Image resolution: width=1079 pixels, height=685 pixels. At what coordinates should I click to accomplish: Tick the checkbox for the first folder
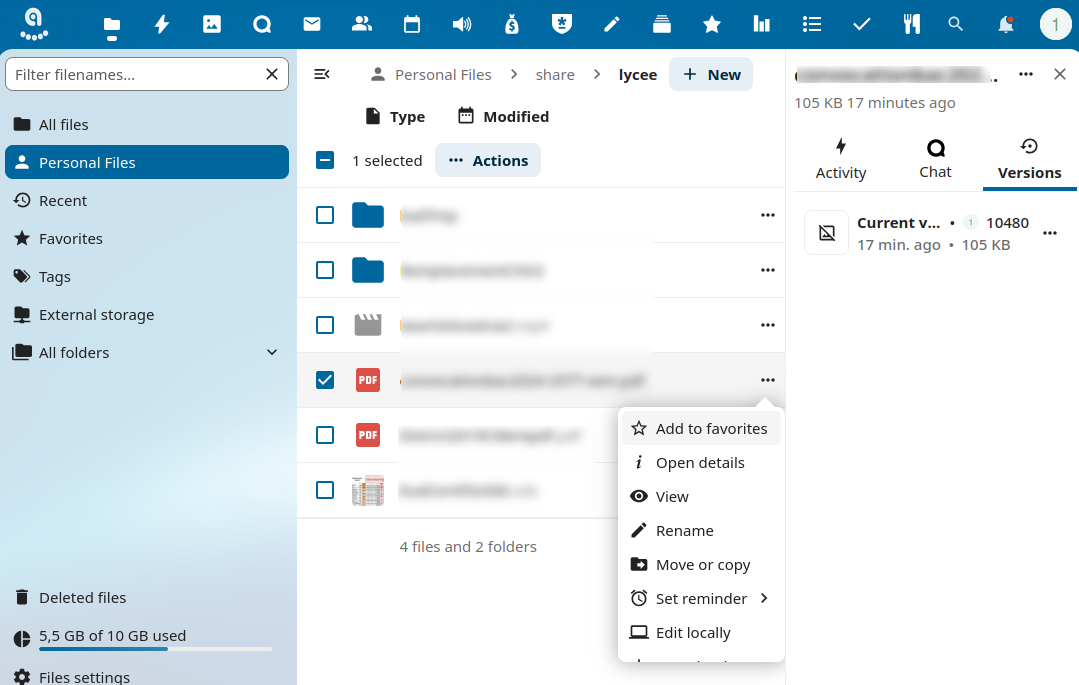pos(325,215)
